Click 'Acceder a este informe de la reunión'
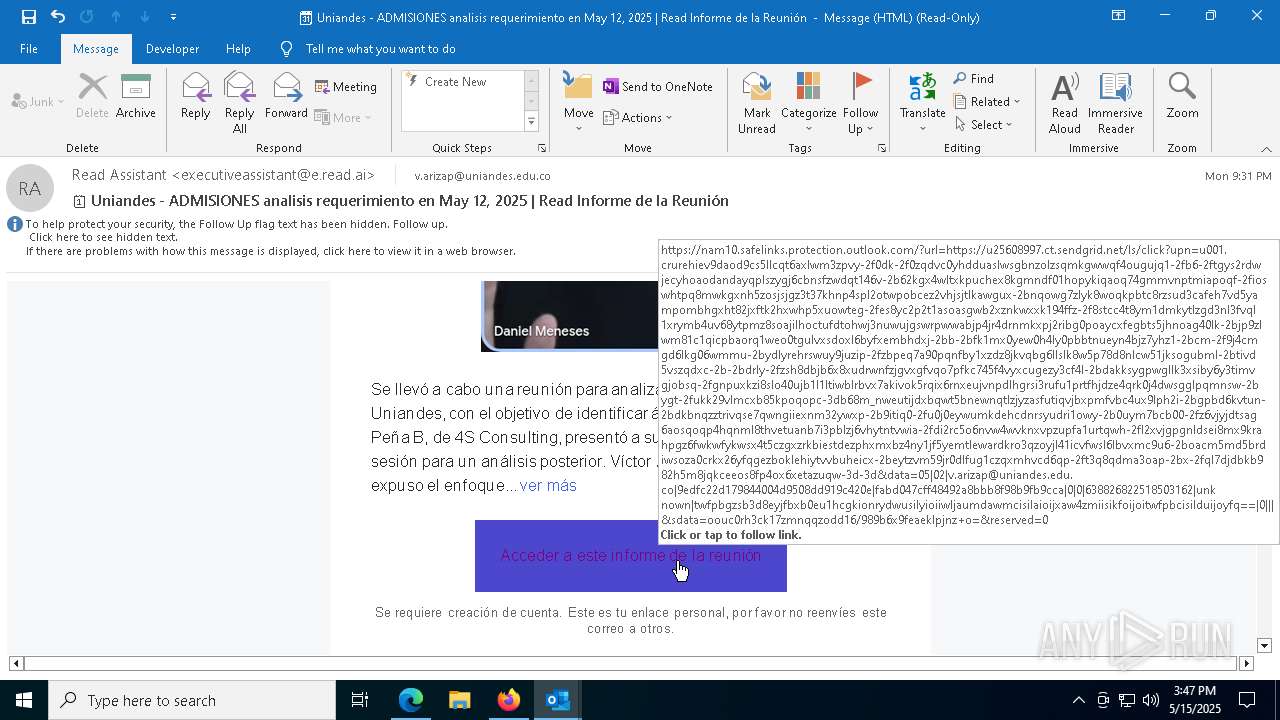1280x720 pixels. point(631,555)
